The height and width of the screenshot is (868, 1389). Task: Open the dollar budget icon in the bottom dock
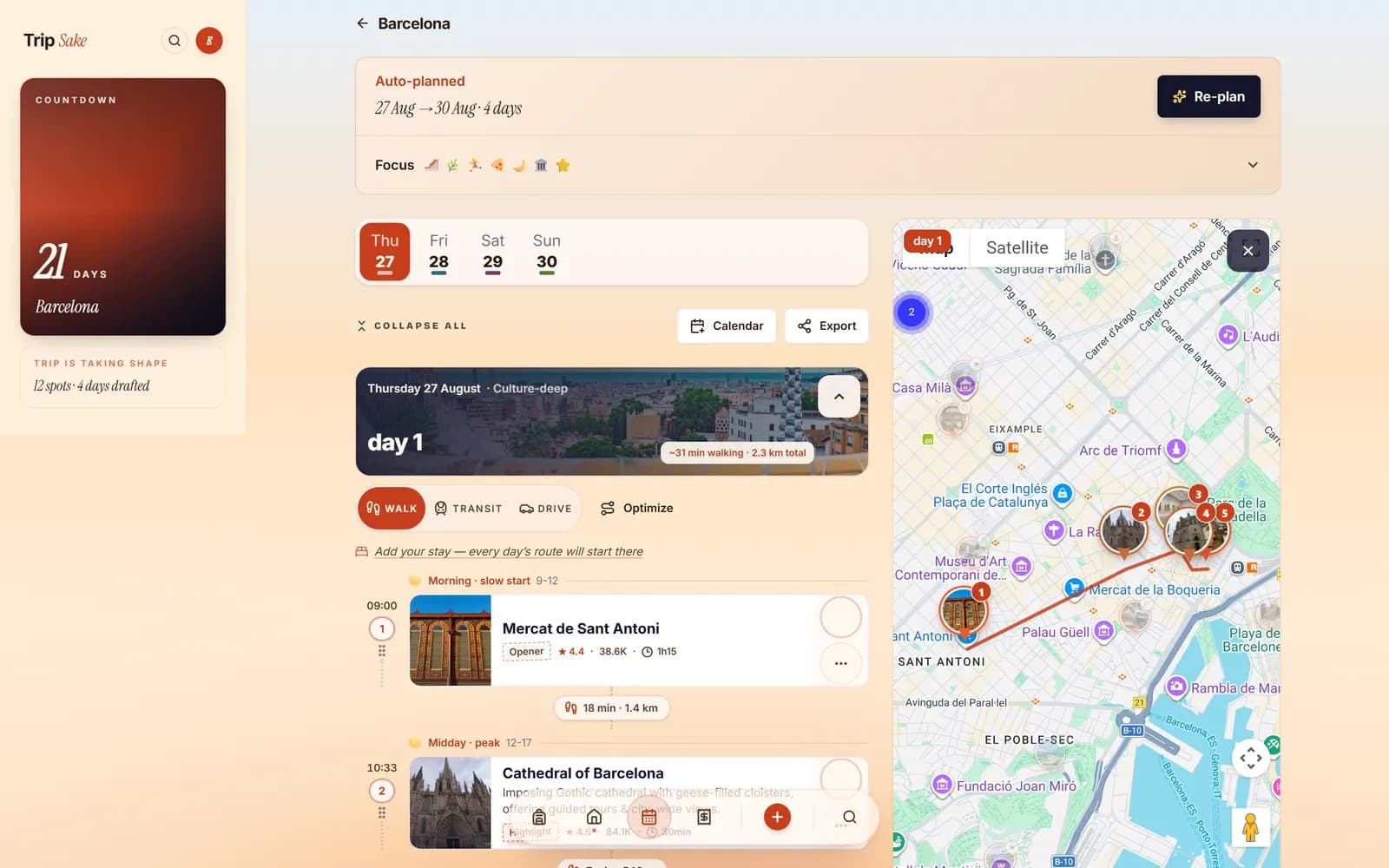click(x=704, y=817)
